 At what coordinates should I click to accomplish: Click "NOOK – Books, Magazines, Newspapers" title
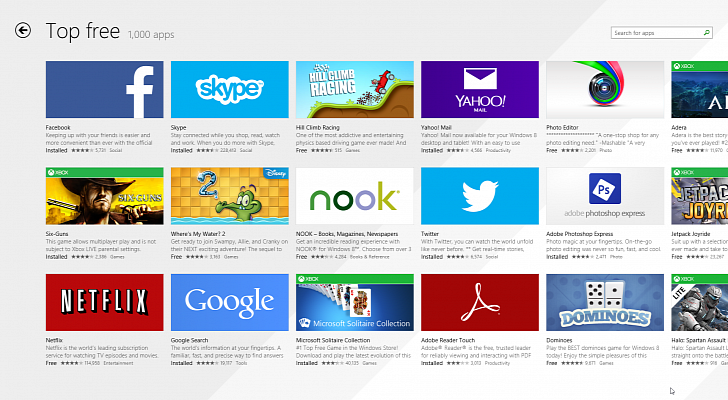click(347, 234)
